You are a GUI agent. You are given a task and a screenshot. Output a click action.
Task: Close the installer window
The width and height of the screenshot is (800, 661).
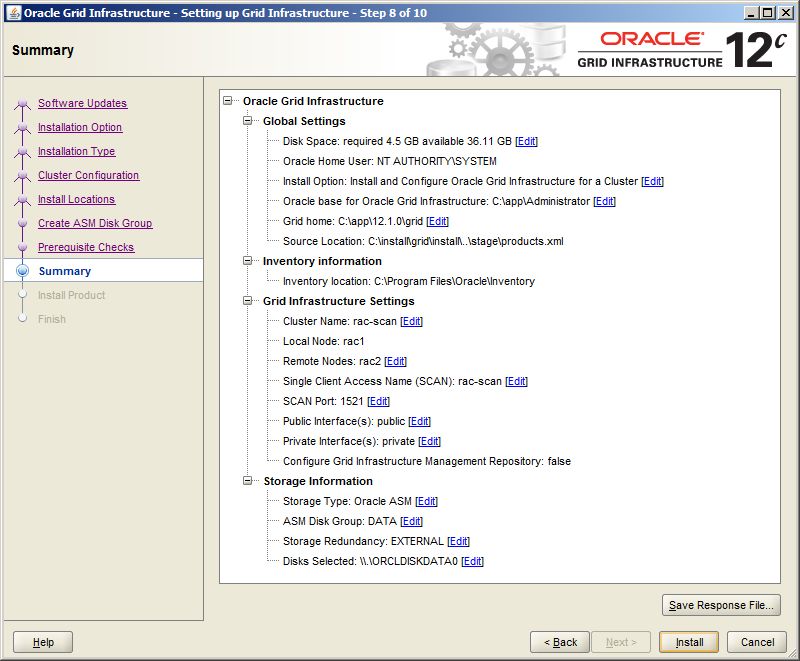pyautogui.click(x=786, y=13)
